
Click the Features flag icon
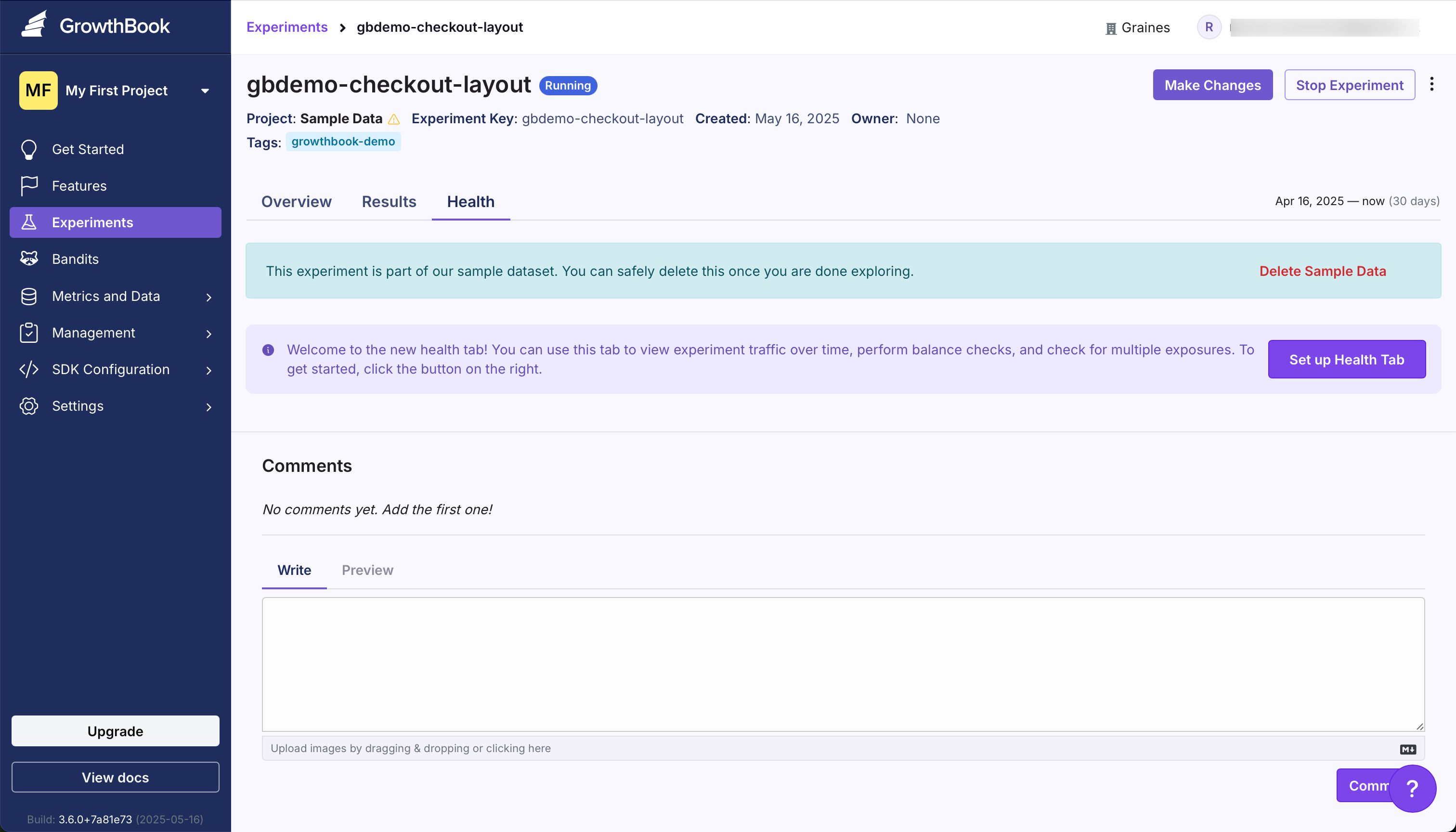click(28, 186)
